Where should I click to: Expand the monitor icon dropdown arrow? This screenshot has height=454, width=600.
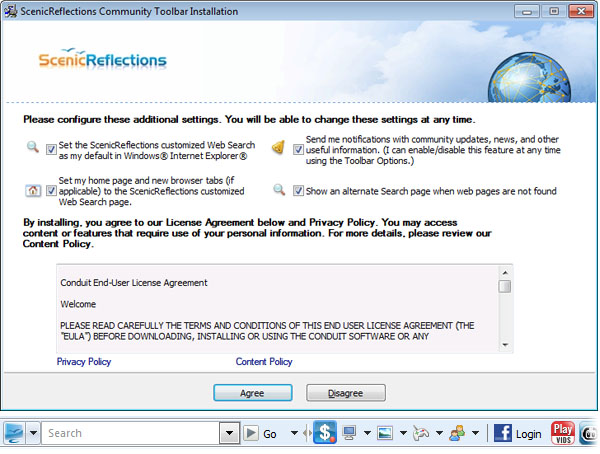coord(367,433)
